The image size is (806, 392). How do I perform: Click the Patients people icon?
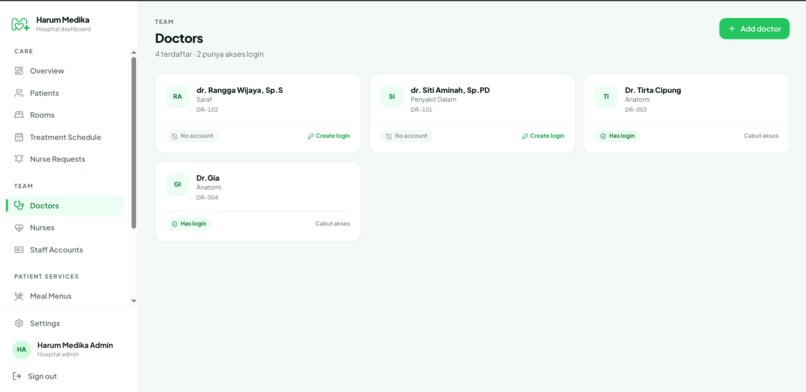[x=19, y=93]
